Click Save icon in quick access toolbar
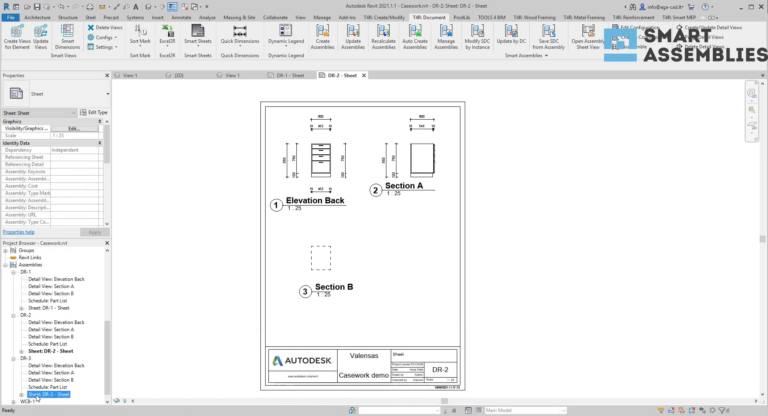The width and height of the screenshot is (768, 416). pos(37,7)
